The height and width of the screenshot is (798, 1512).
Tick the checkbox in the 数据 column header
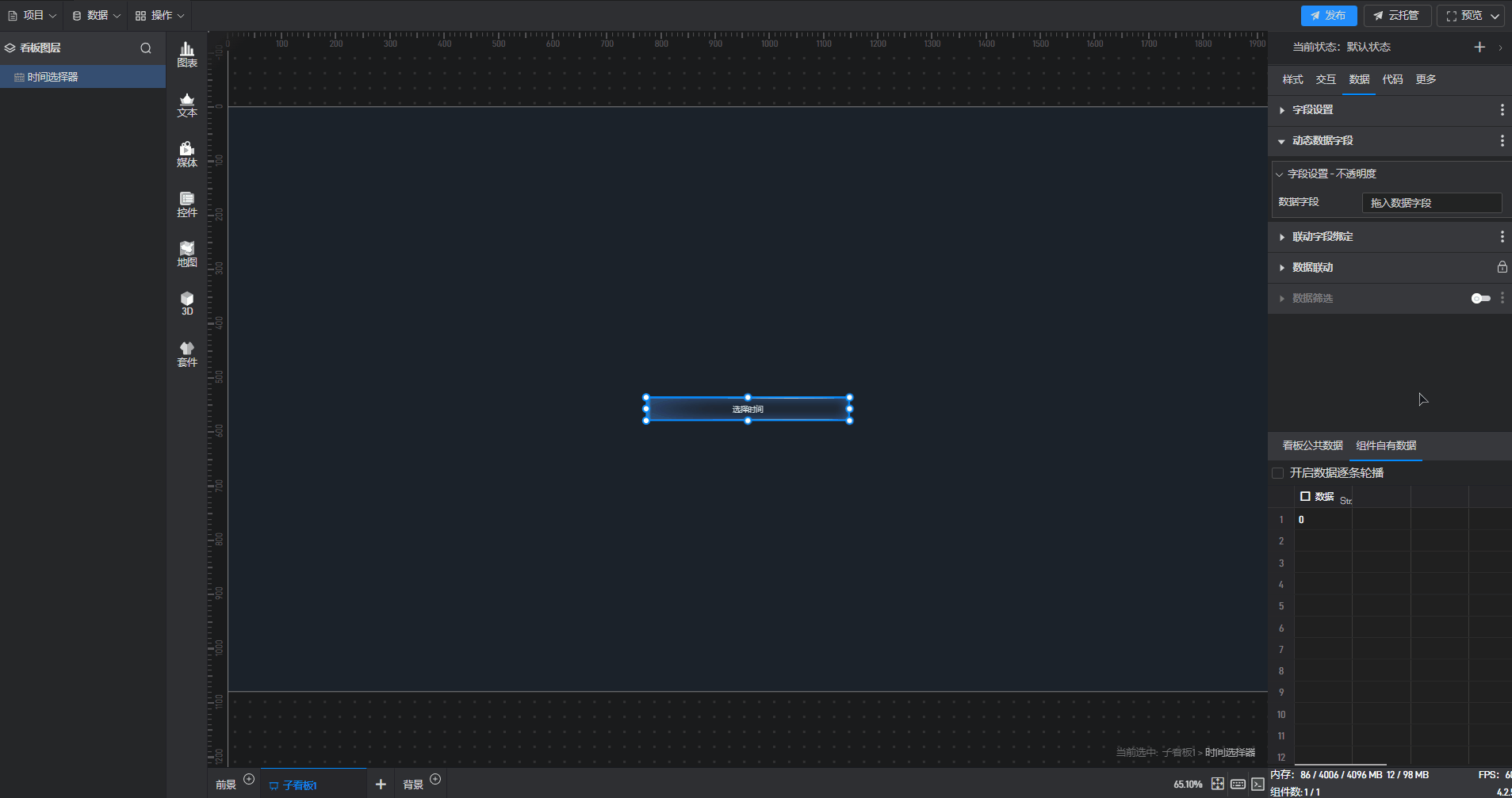[x=1305, y=496]
